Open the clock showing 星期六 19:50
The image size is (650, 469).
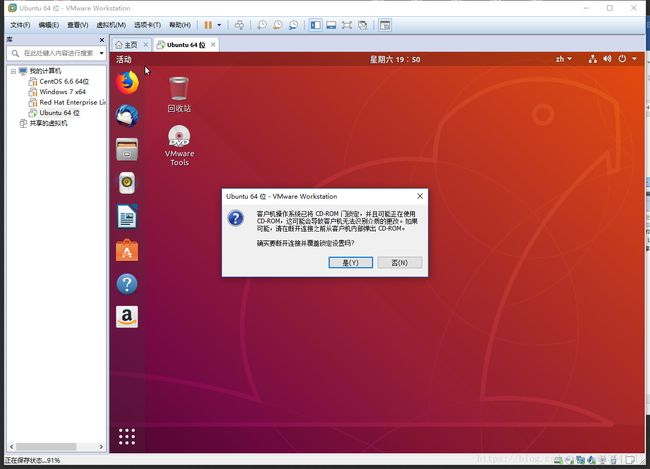point(395,60)
